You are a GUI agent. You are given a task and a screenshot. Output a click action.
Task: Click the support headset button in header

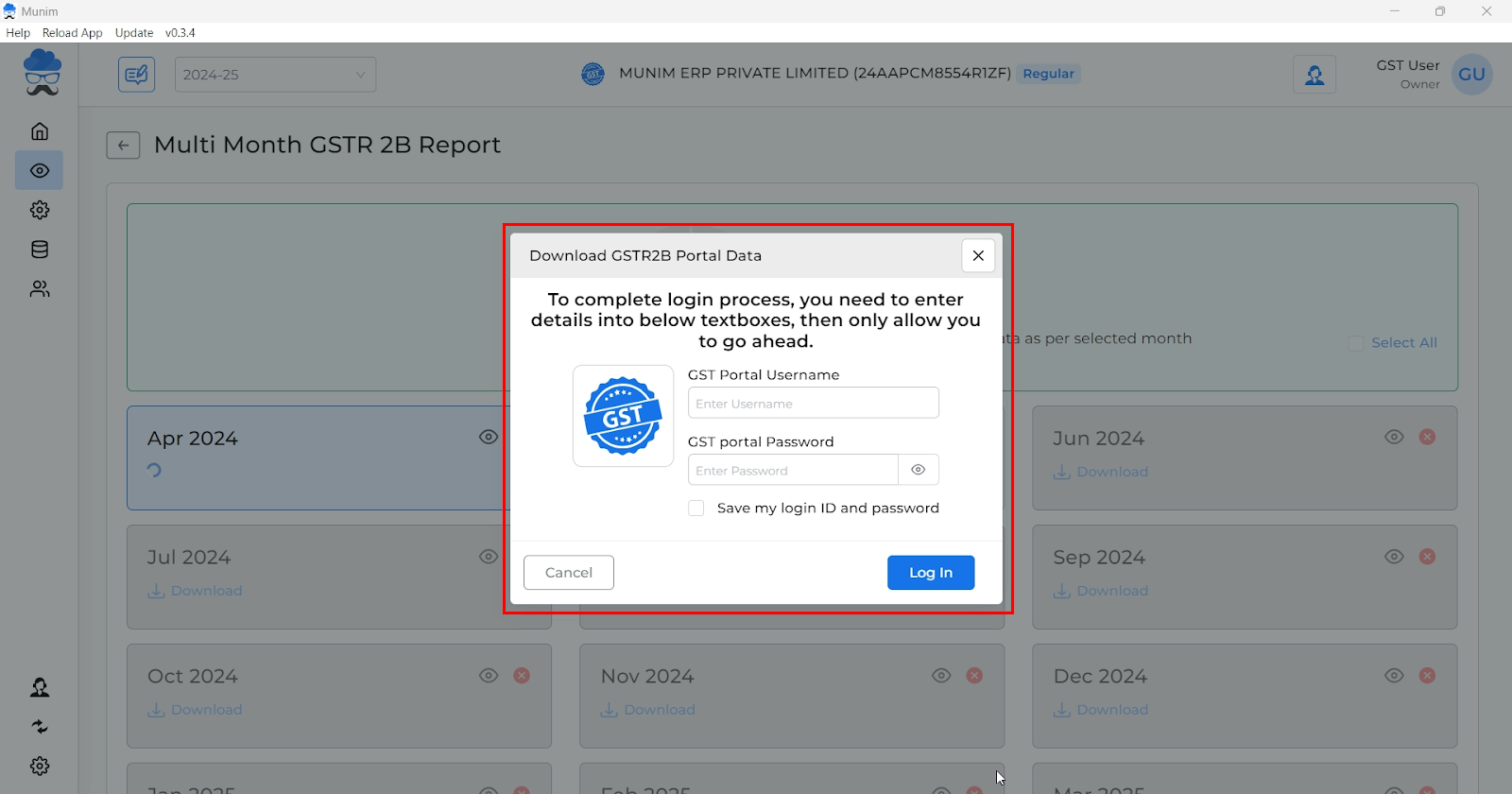point(1314,75)
